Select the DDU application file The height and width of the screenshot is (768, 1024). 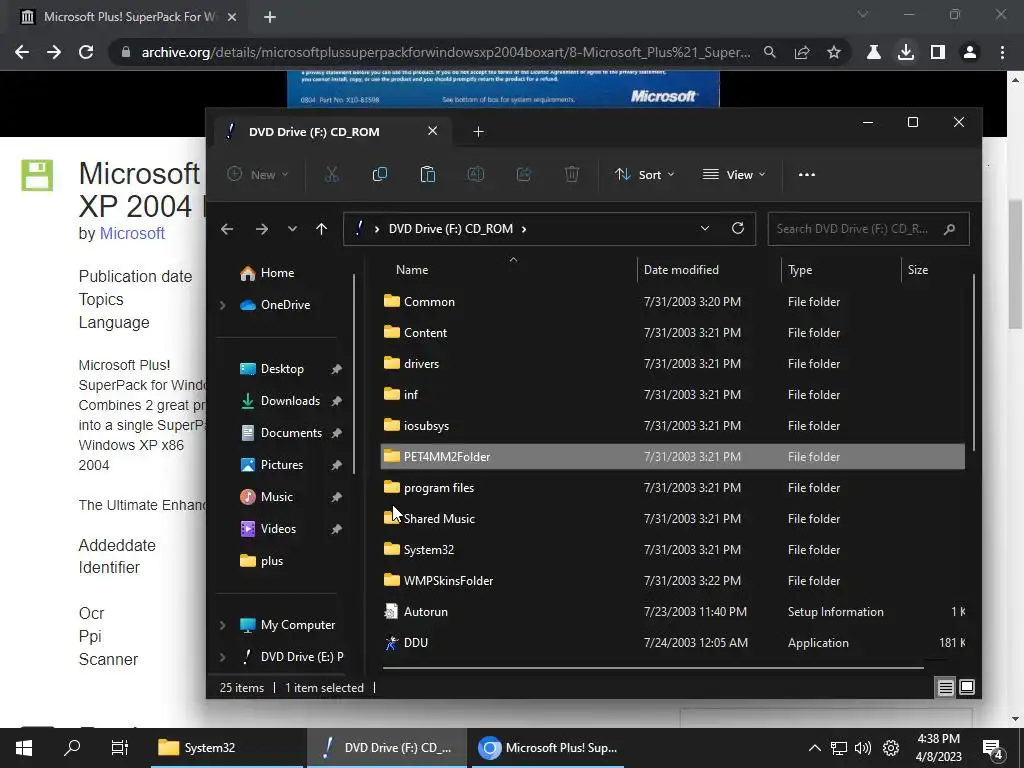coord(673,643)
